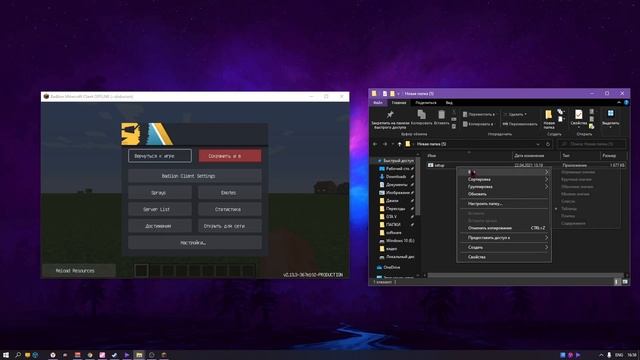The width and height of the screenshot is (640, 360).
Task: Choose Настроить папку in context menu
Action: pyautogui.click(x=504, y=204)
